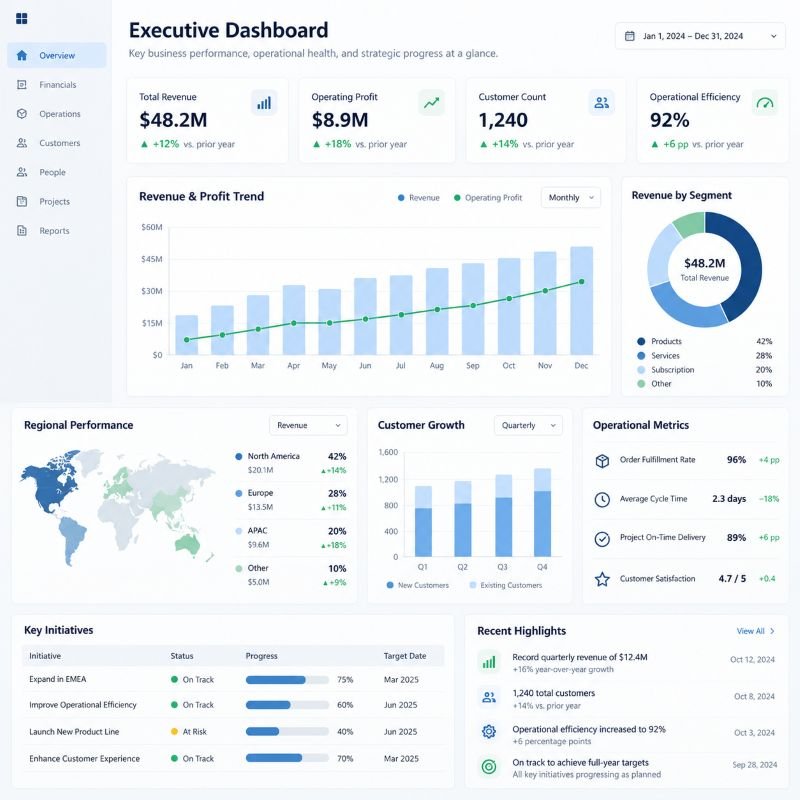
Task: Open the Operations section
Action: pos(57,114)
